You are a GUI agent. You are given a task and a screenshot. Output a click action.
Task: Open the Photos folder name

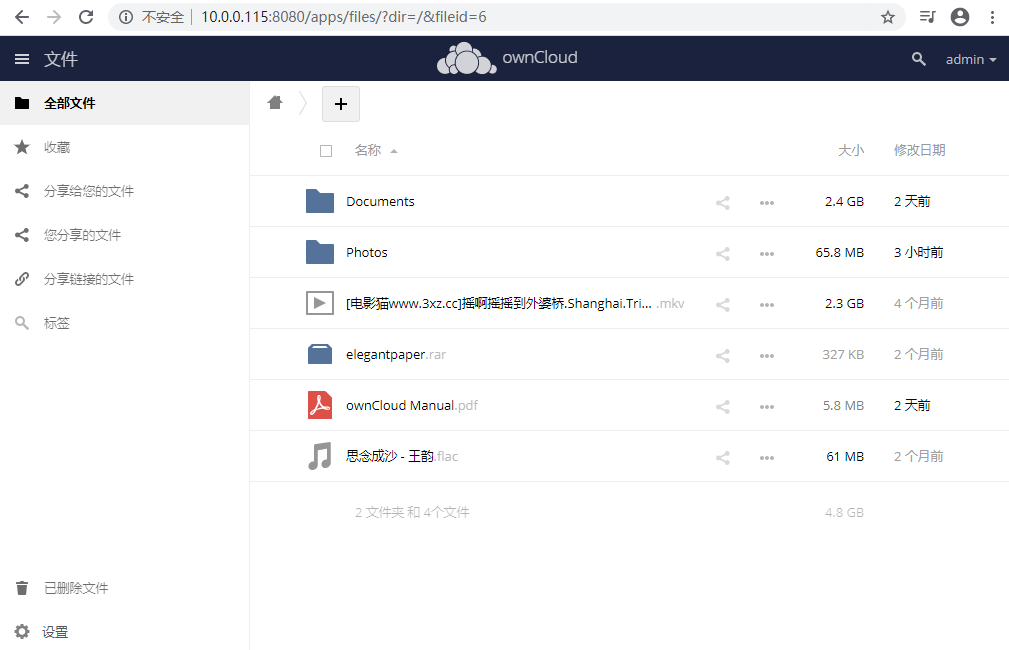(x=367, y=252)
